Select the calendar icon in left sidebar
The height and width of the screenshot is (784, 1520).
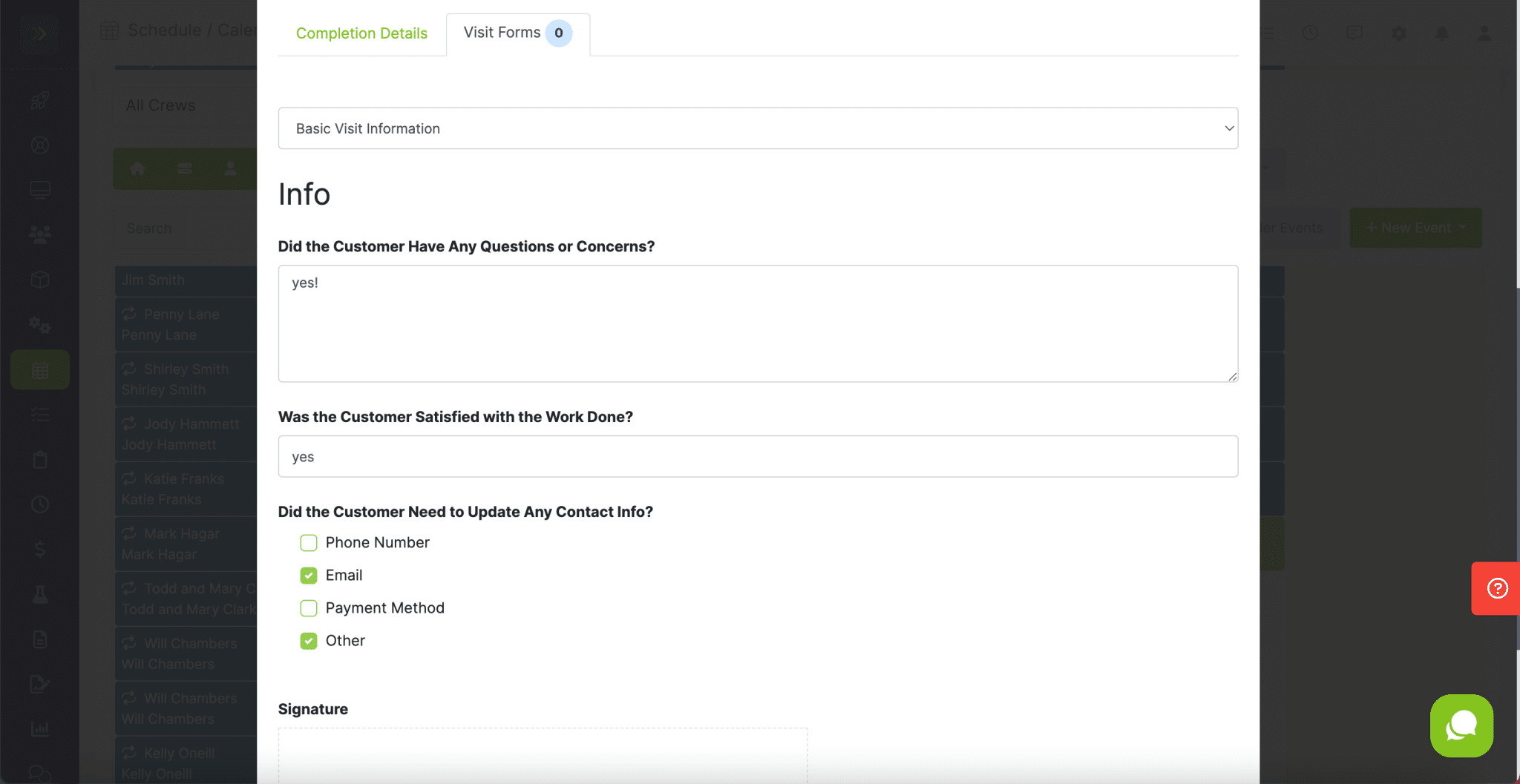40,369
